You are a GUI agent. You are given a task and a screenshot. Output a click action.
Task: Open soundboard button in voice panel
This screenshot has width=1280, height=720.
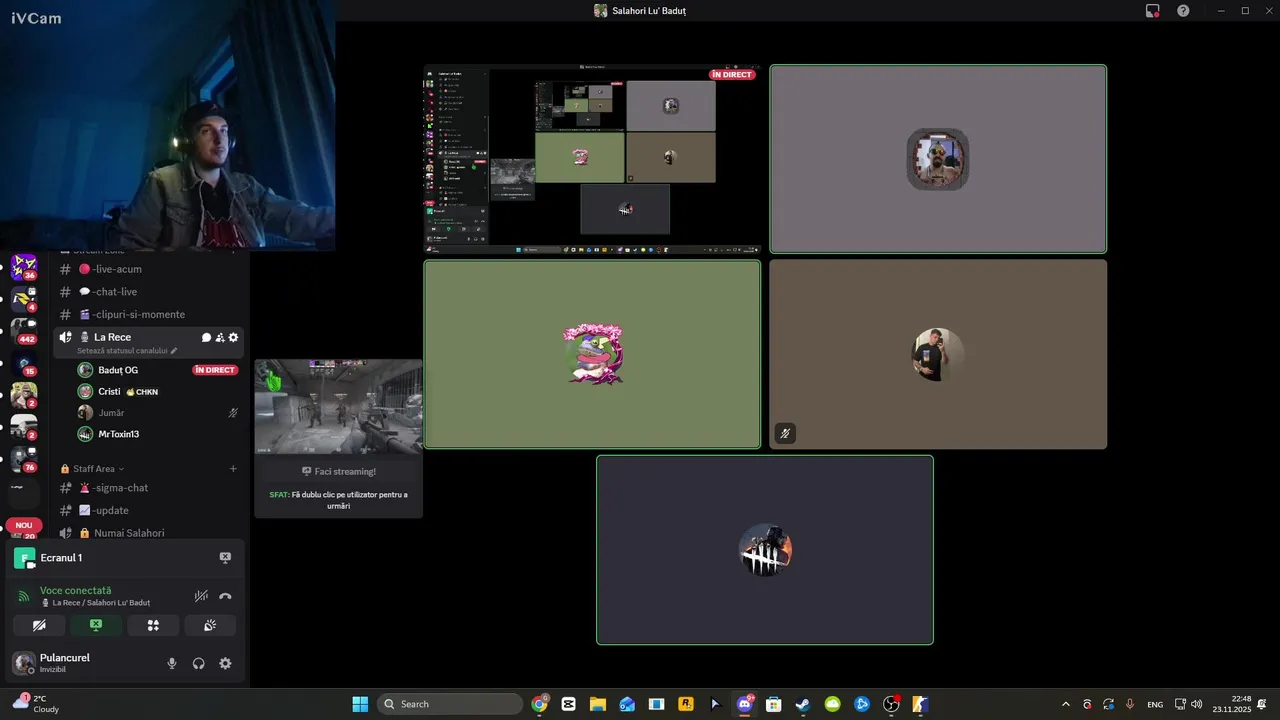(x=210, y=625)
